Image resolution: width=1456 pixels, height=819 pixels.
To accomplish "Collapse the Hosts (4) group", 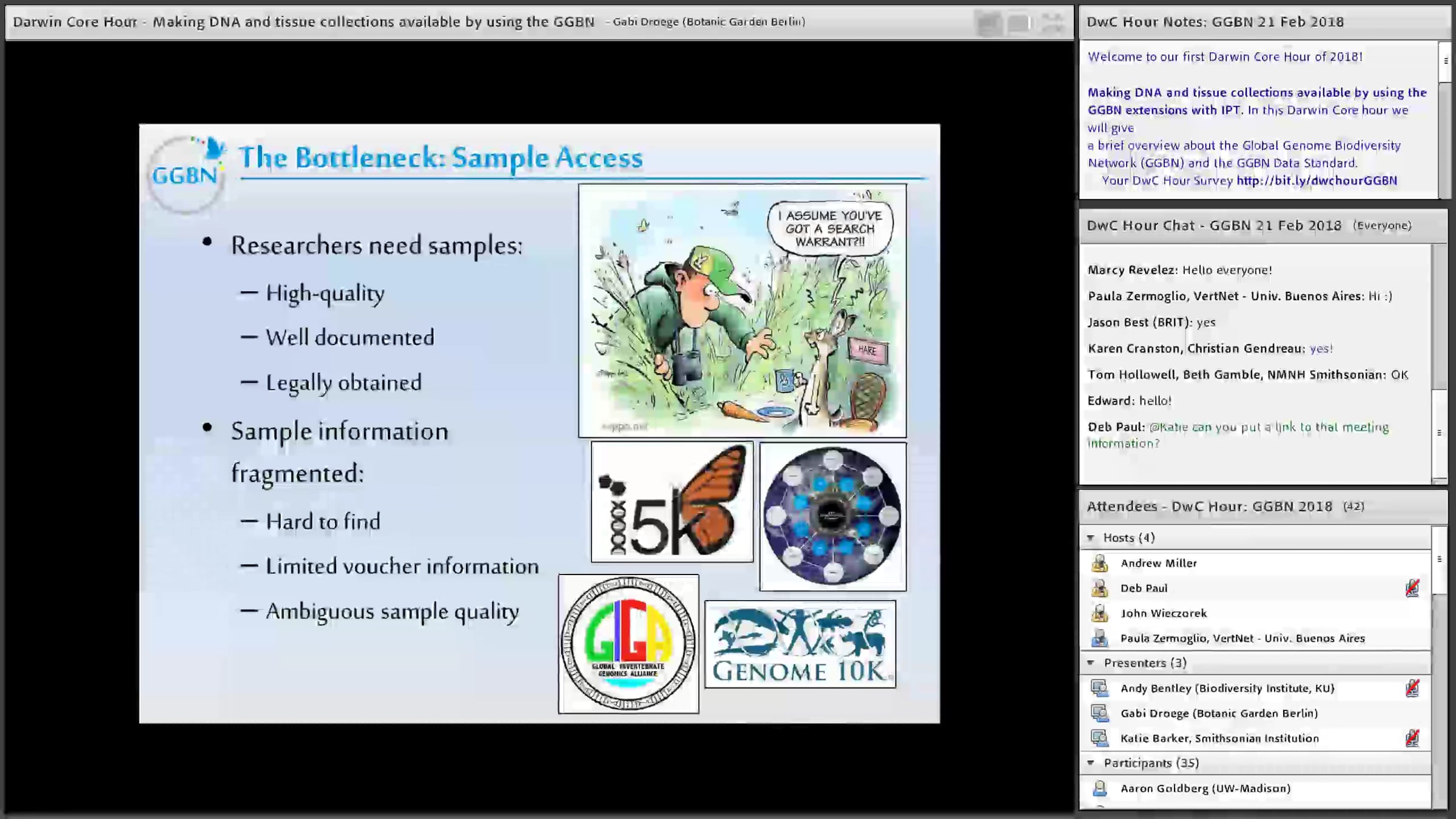I will coord(1091,538).
